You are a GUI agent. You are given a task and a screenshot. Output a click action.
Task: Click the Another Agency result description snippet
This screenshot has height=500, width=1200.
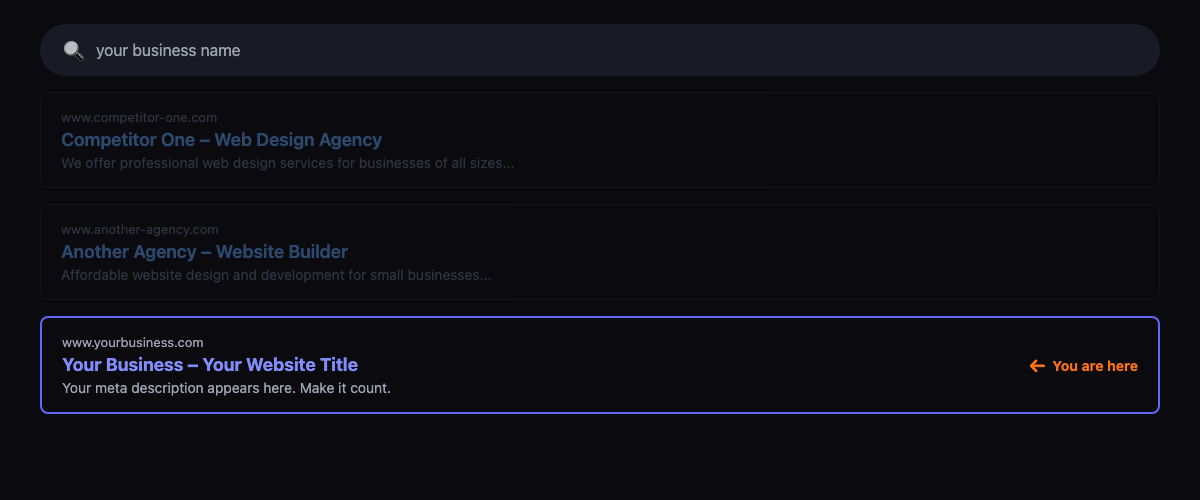point(276,275)
